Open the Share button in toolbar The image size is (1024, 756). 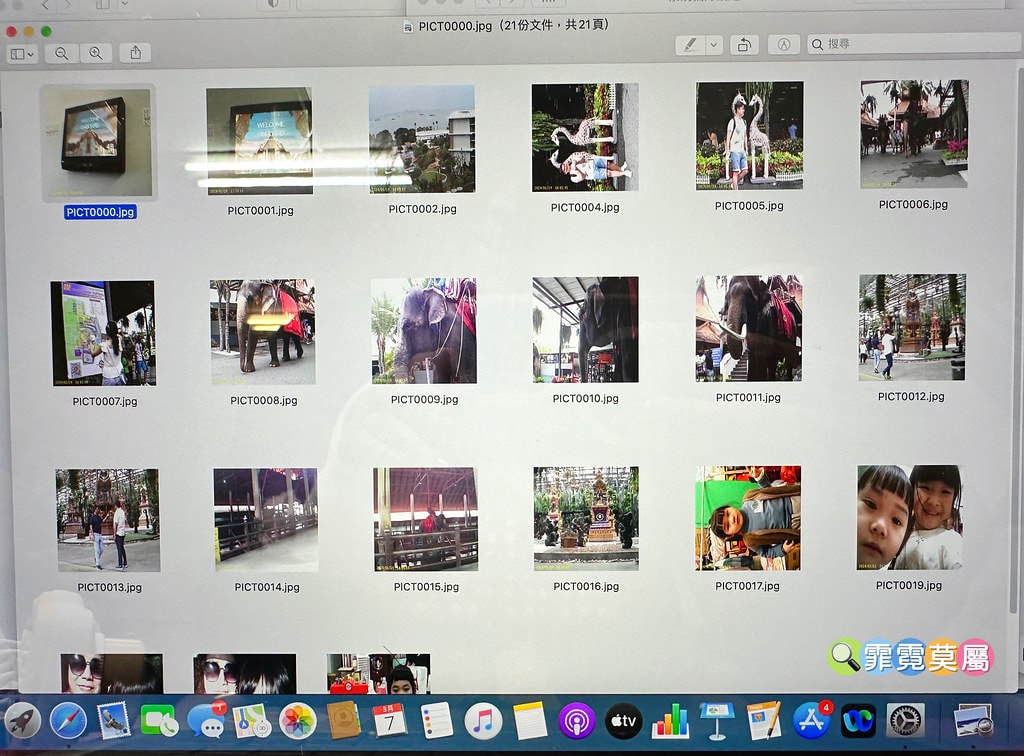coord(135,53)
